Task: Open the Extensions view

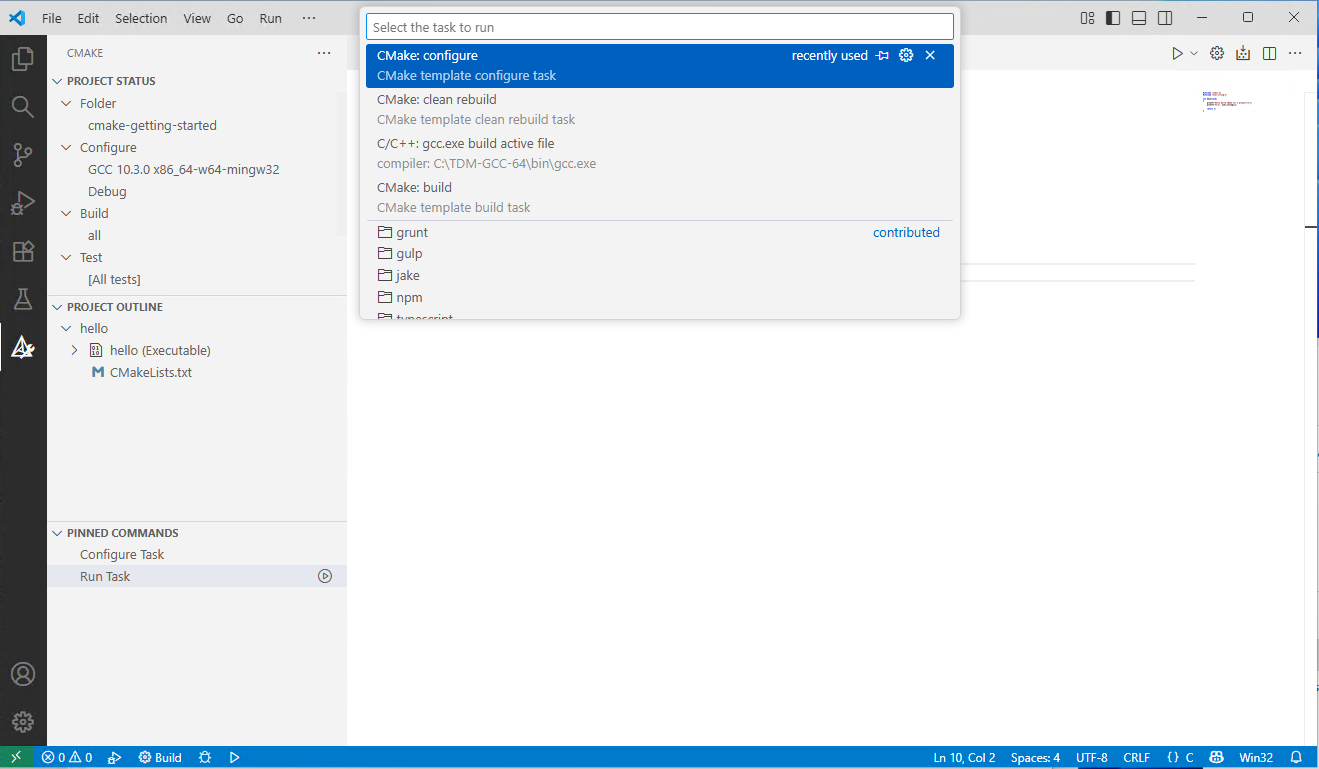Action: click(x=23, y=251)
